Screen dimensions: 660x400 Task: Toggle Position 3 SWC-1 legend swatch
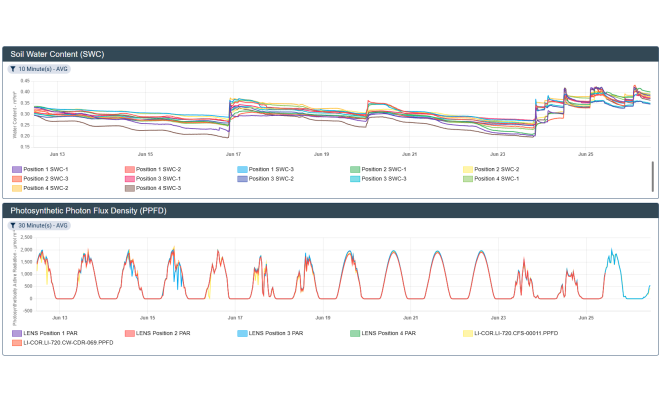pyautogui.click(x=130, y=179)
